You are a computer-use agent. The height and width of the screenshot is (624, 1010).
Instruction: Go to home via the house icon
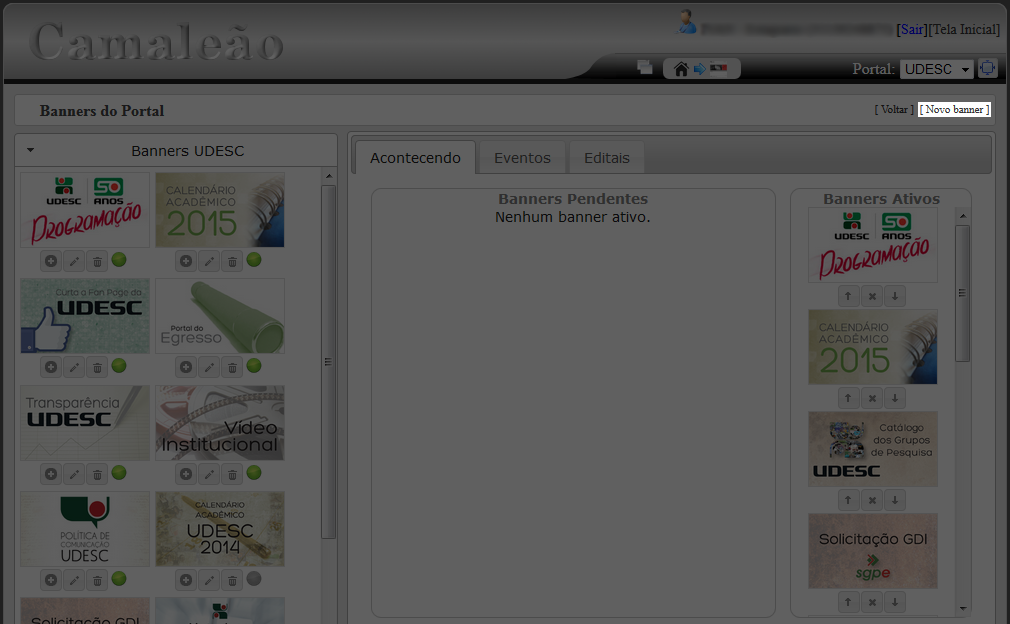(681, 69)
